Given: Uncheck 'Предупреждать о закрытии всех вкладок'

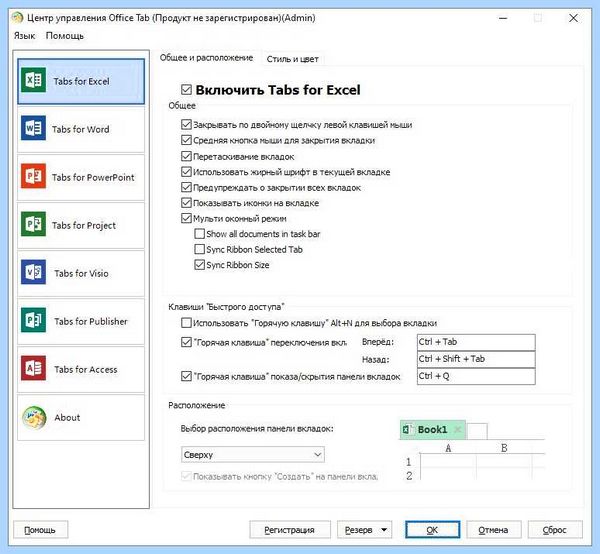Looking at the screenshot, I should [x=186, y=187].
